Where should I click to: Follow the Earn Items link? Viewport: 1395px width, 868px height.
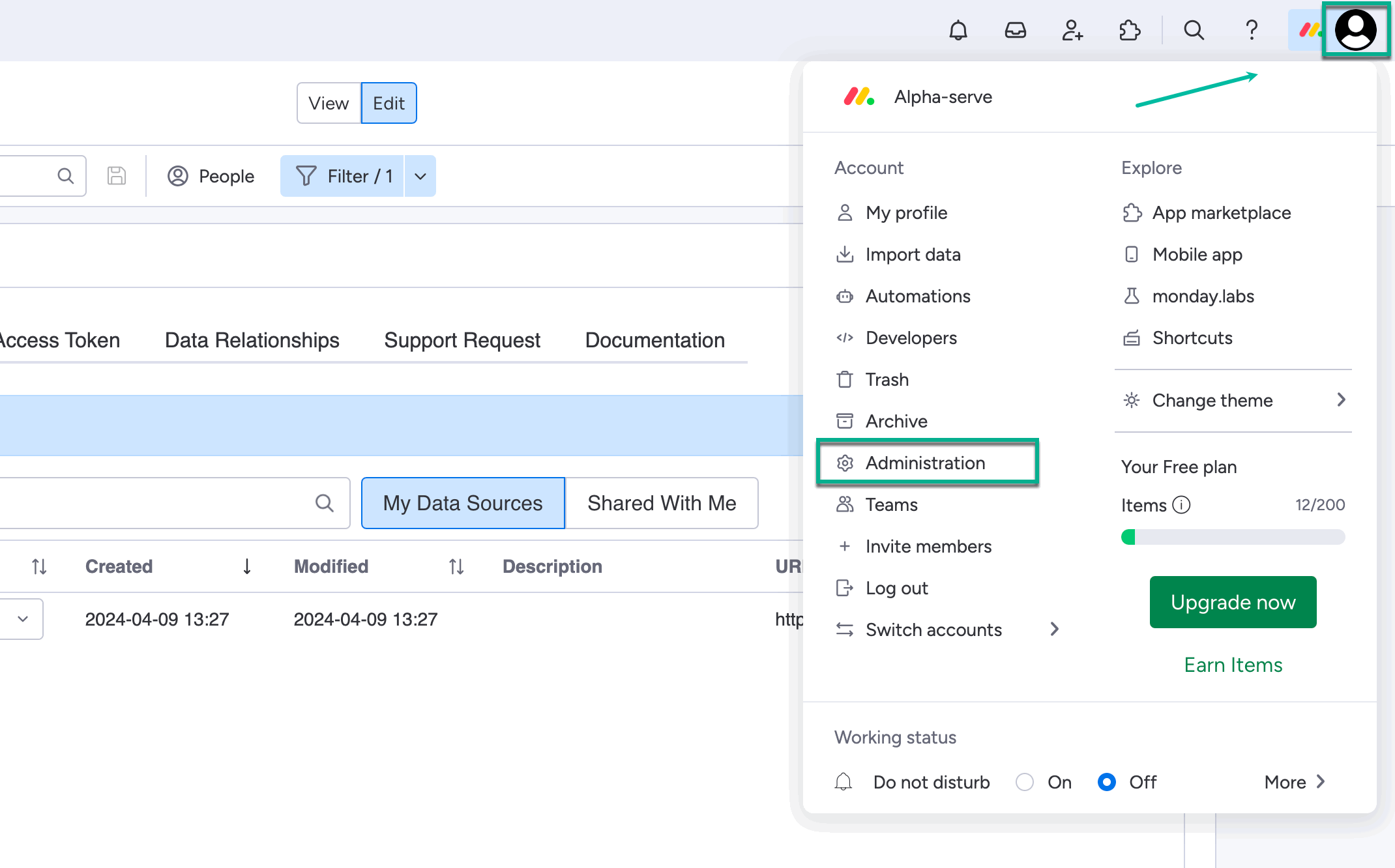pyautogui.click(x=1233, y=665)
